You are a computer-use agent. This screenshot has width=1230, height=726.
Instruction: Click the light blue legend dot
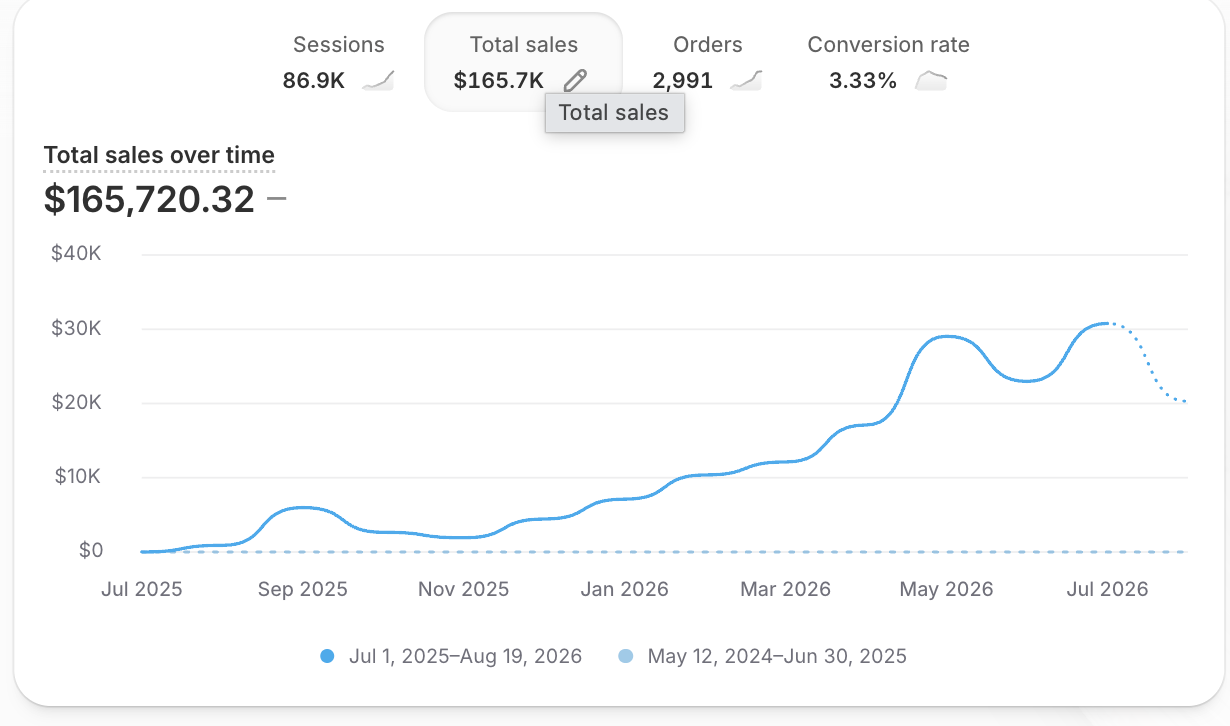tap(626, 657)
